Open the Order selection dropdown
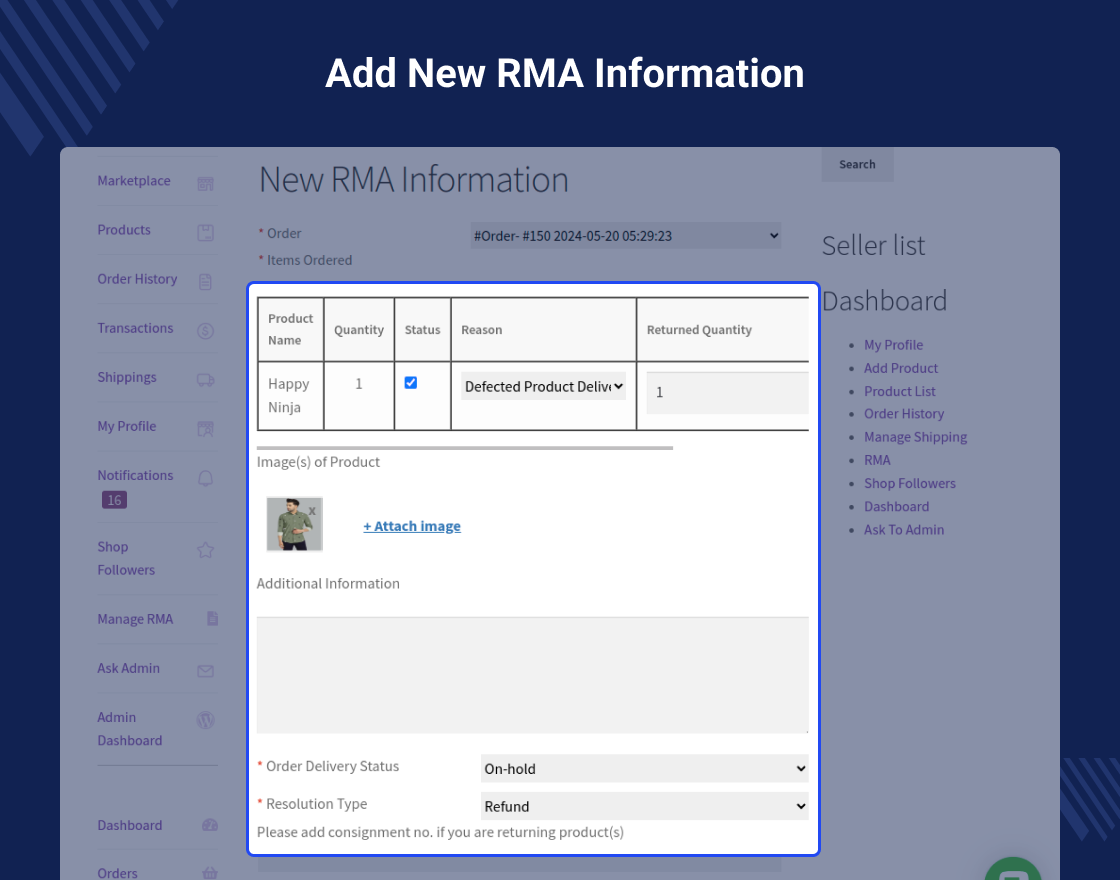This screenshot has height=880, width=1120. tap(625, 235)
